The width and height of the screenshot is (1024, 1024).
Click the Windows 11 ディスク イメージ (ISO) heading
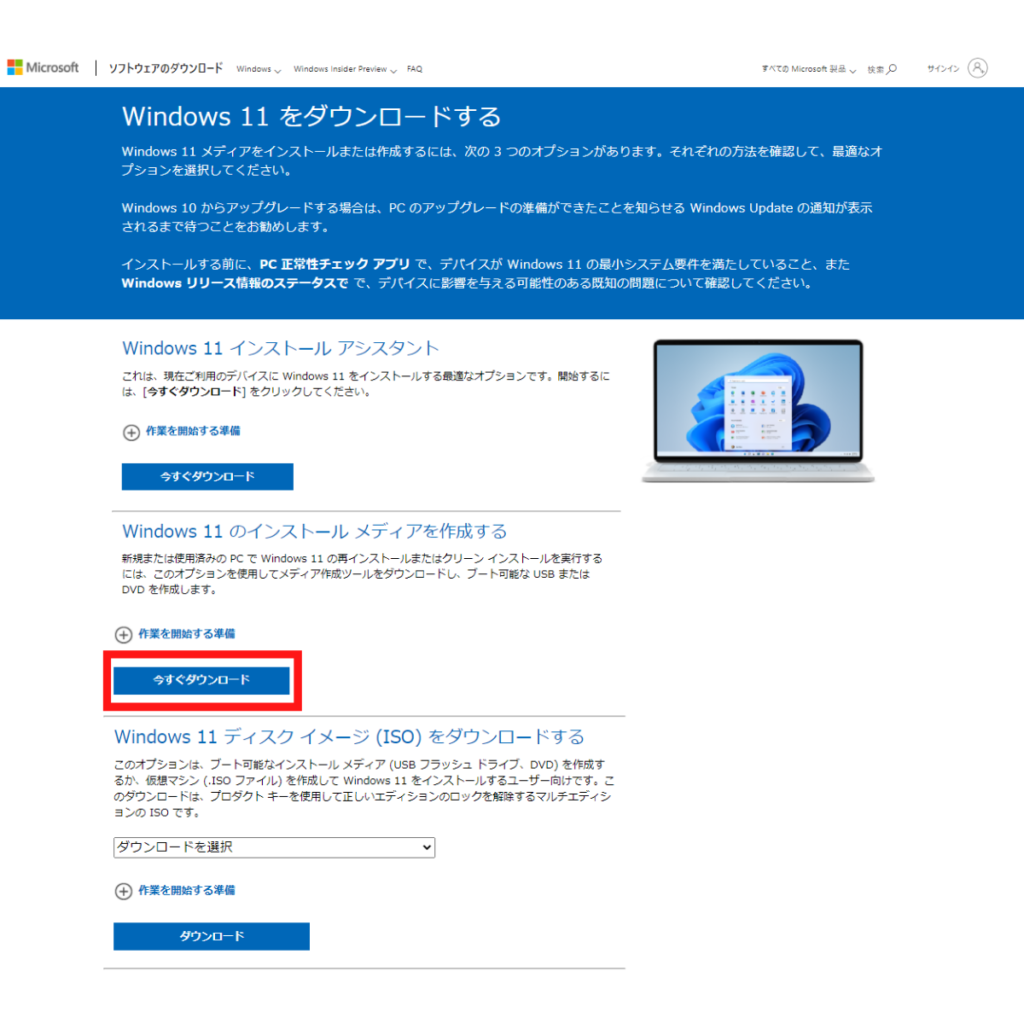(349, 737)
